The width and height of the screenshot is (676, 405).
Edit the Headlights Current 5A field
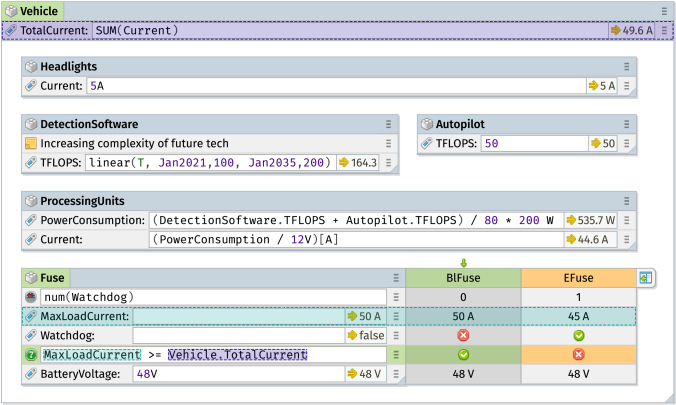pos(336,85)
